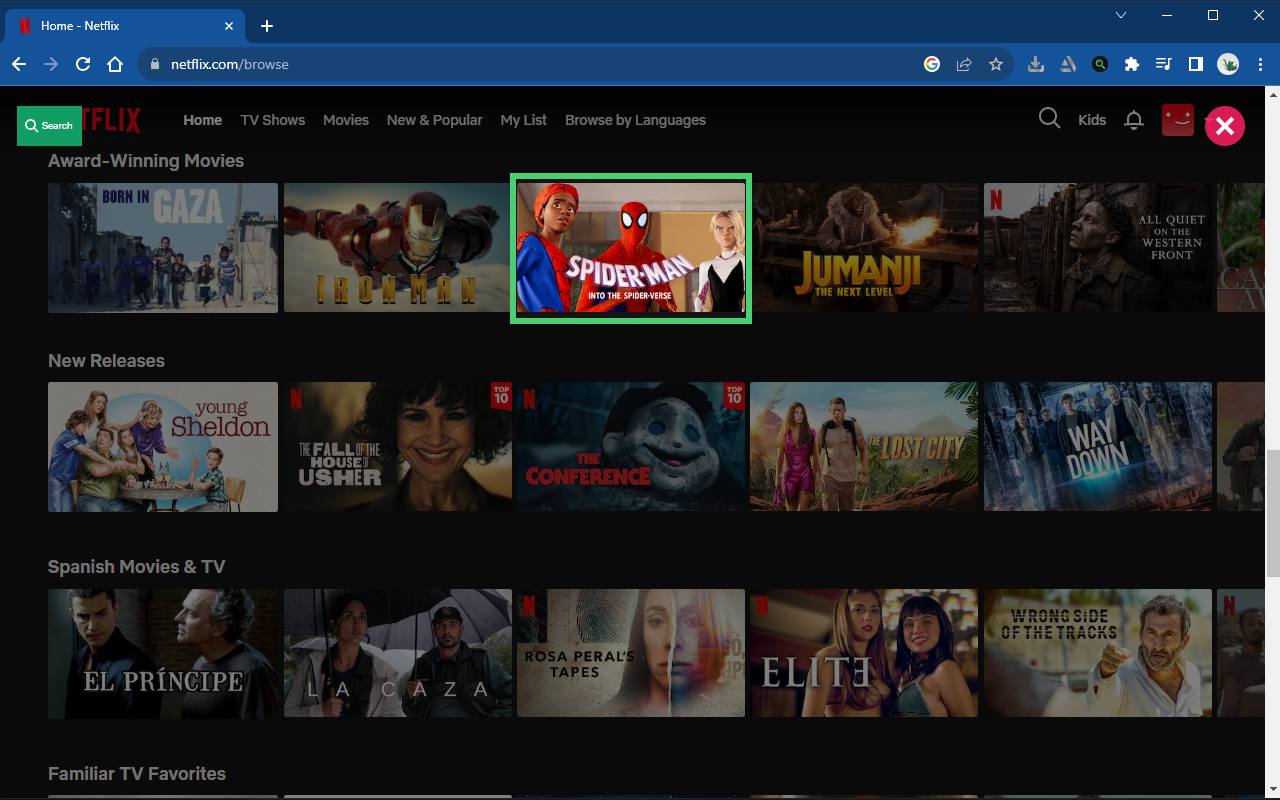
Task: Open the red profile avatar menu
Action: (x=1178, y=120)
